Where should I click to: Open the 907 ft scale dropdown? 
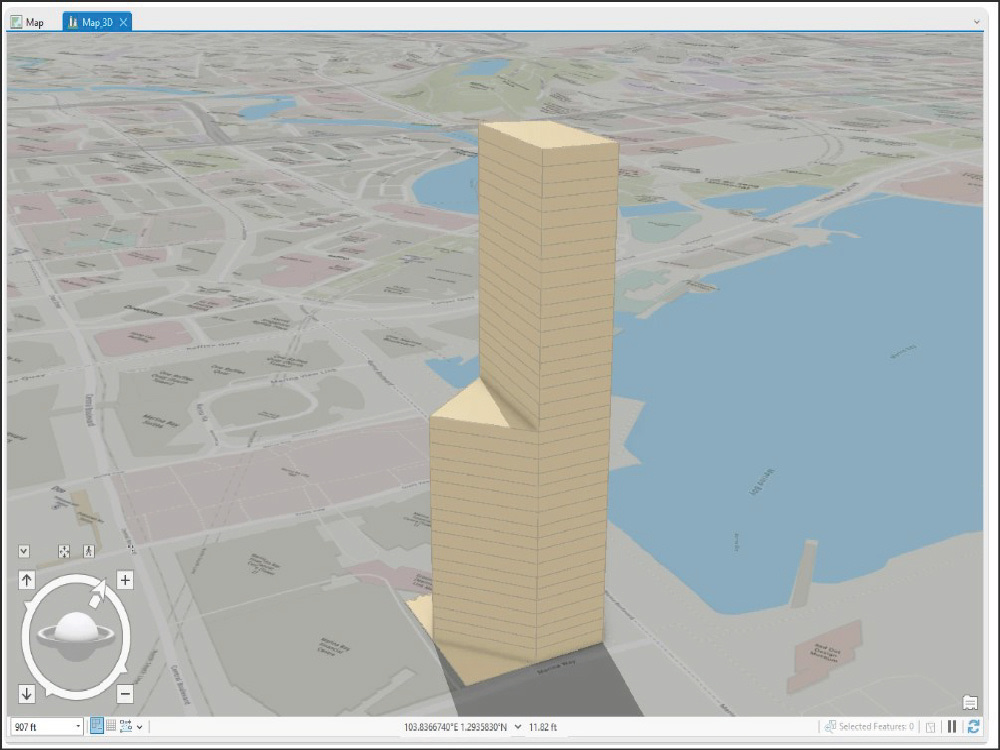click(x=78, y=727)
